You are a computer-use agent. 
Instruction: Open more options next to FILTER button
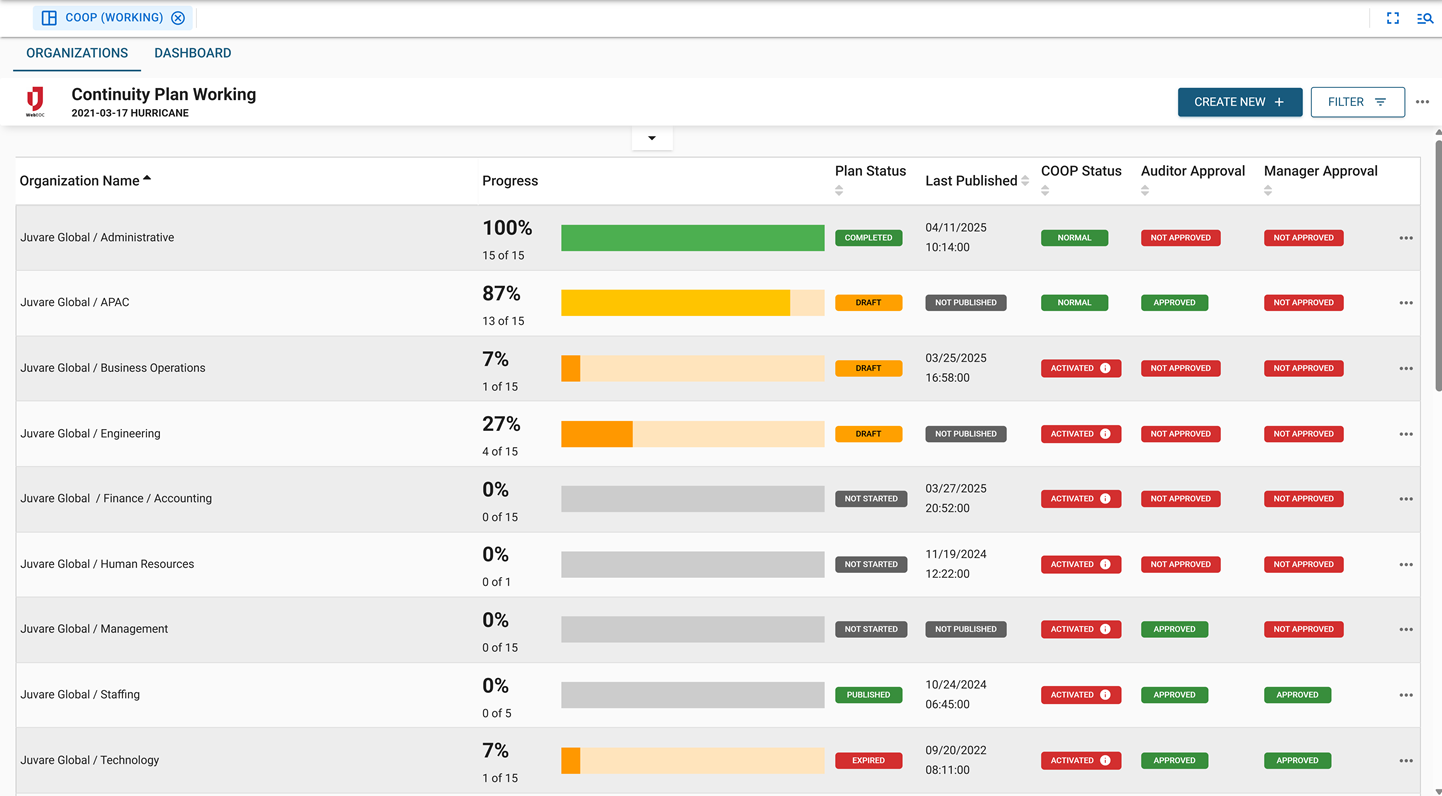pyautogui.click(x=1422, y=102)
